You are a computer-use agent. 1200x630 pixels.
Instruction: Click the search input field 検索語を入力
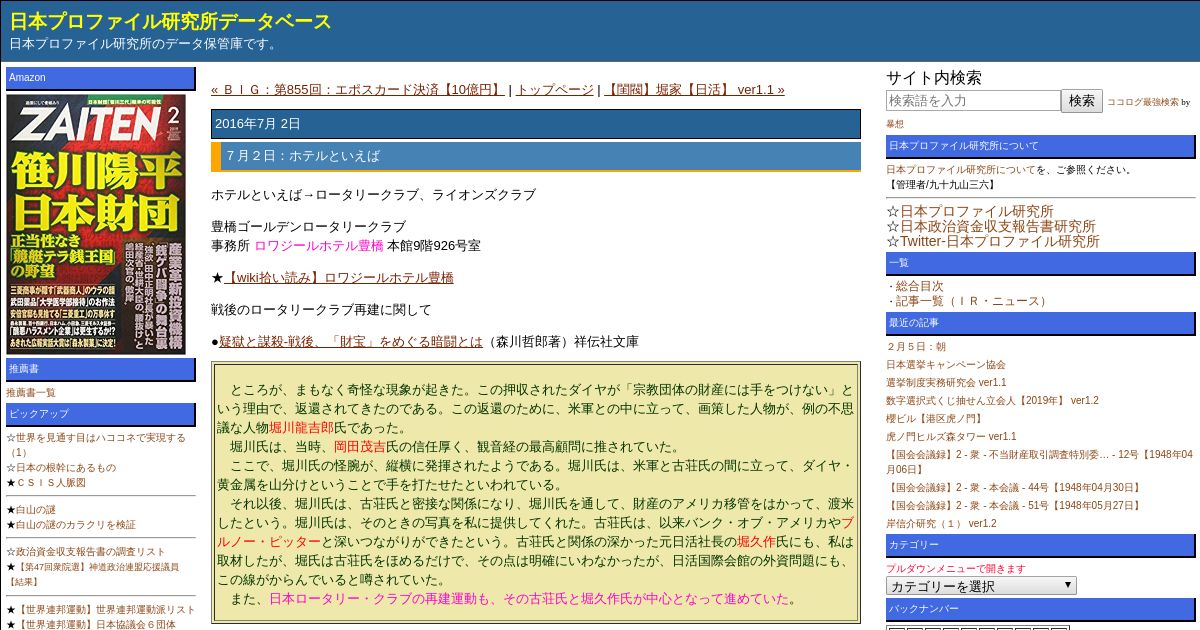point(973,101)
